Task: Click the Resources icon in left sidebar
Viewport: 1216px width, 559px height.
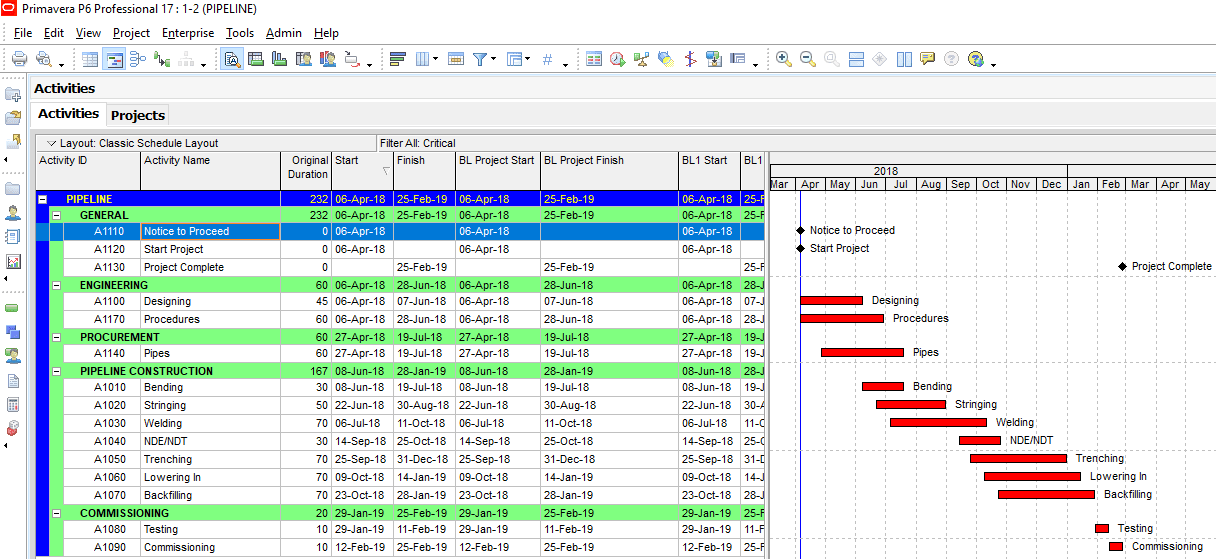Action: pos(13,212)
